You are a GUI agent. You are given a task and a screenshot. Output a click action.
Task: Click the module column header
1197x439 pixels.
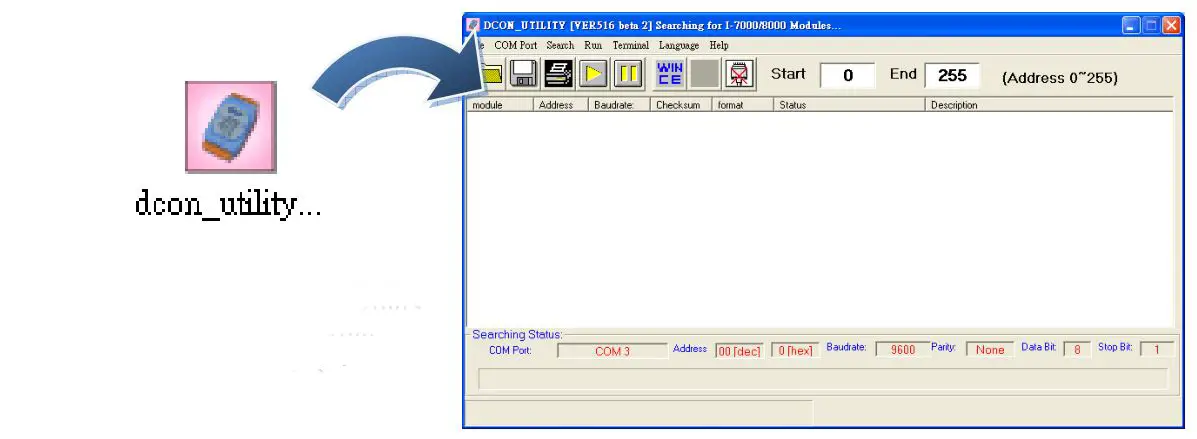(500, 105)
